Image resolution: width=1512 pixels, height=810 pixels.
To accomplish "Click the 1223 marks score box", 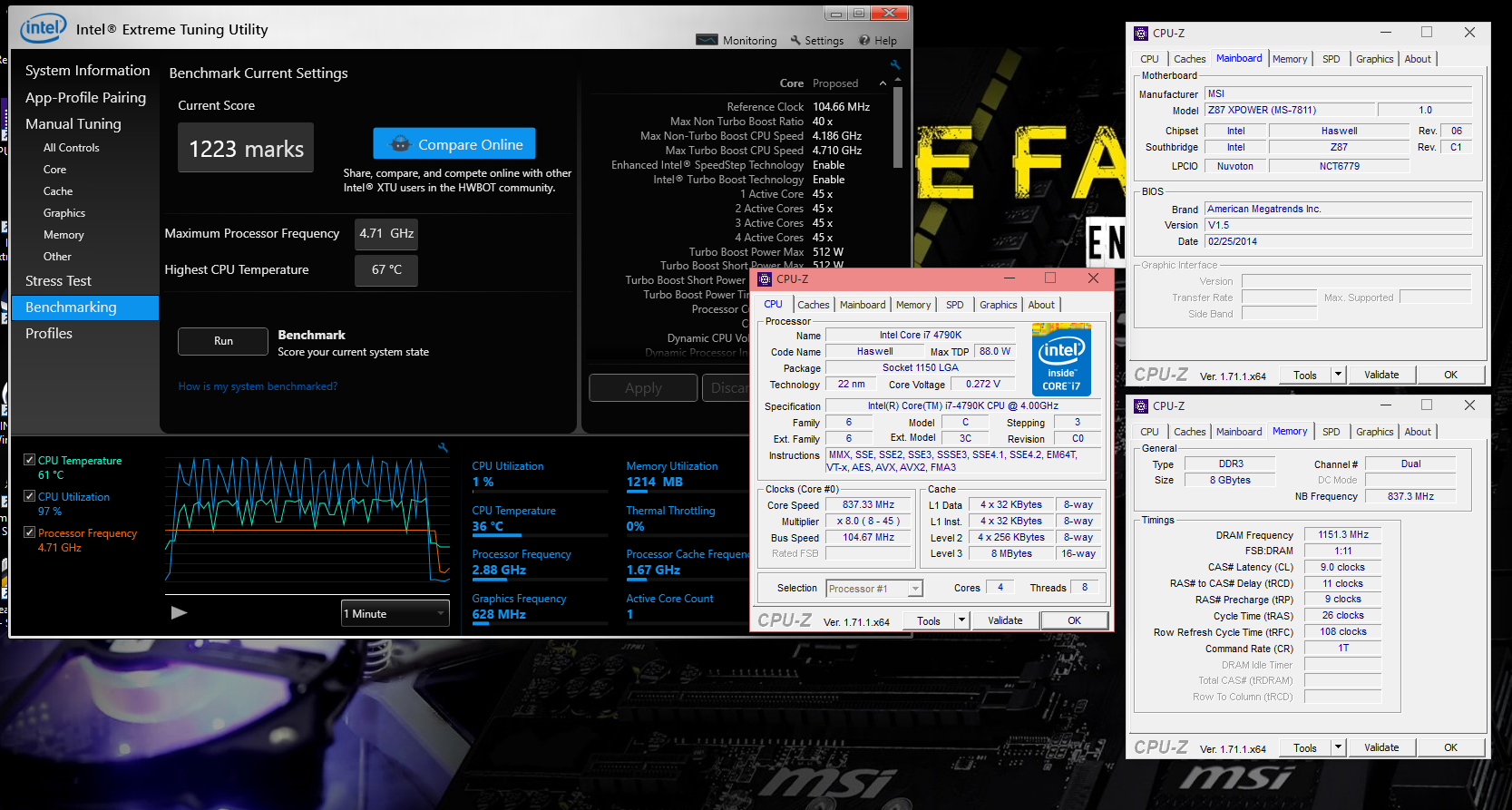I will (246, 148).
